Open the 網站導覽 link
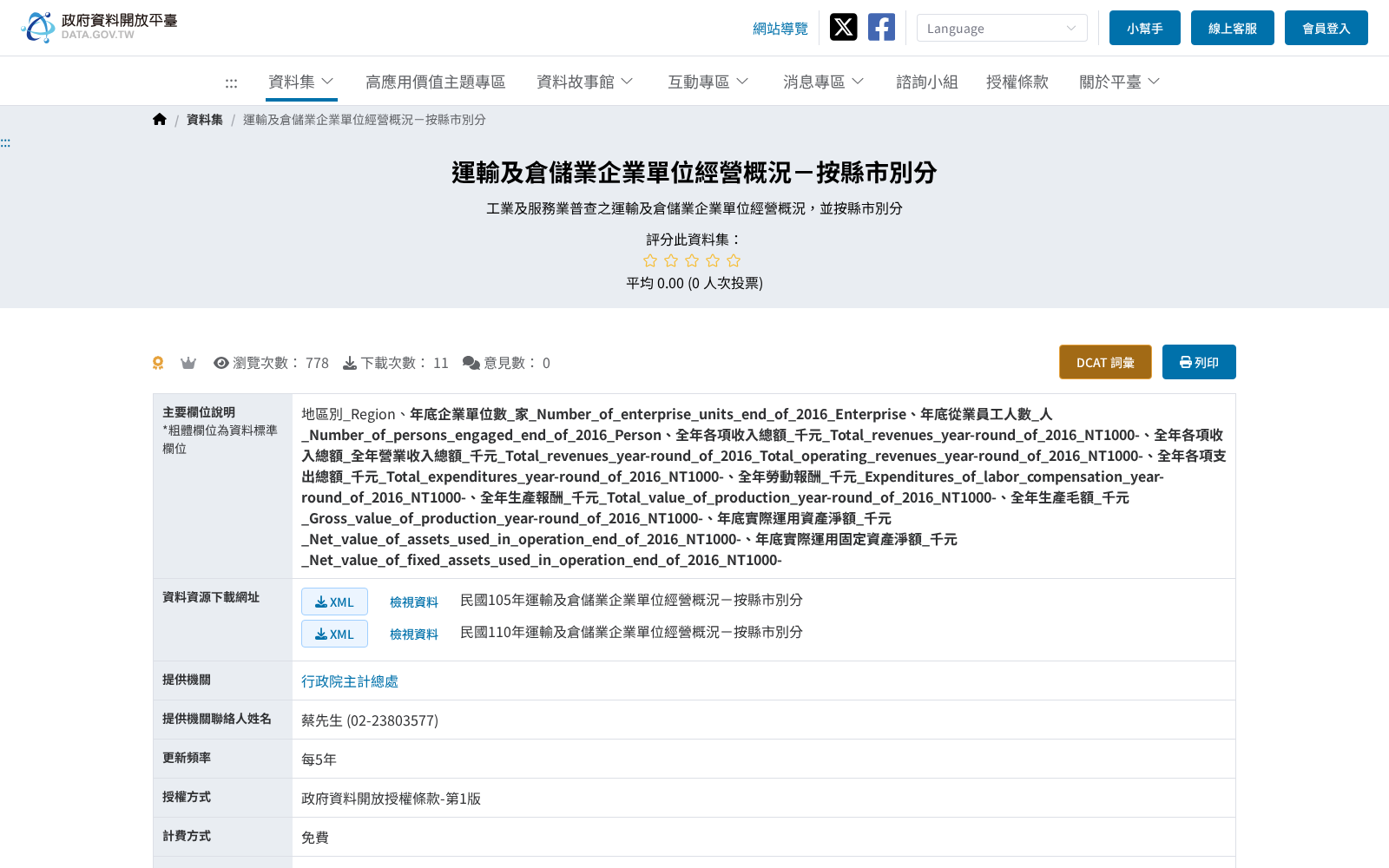Viewport: 1389px width, 868px height. [x=780, y=29]
